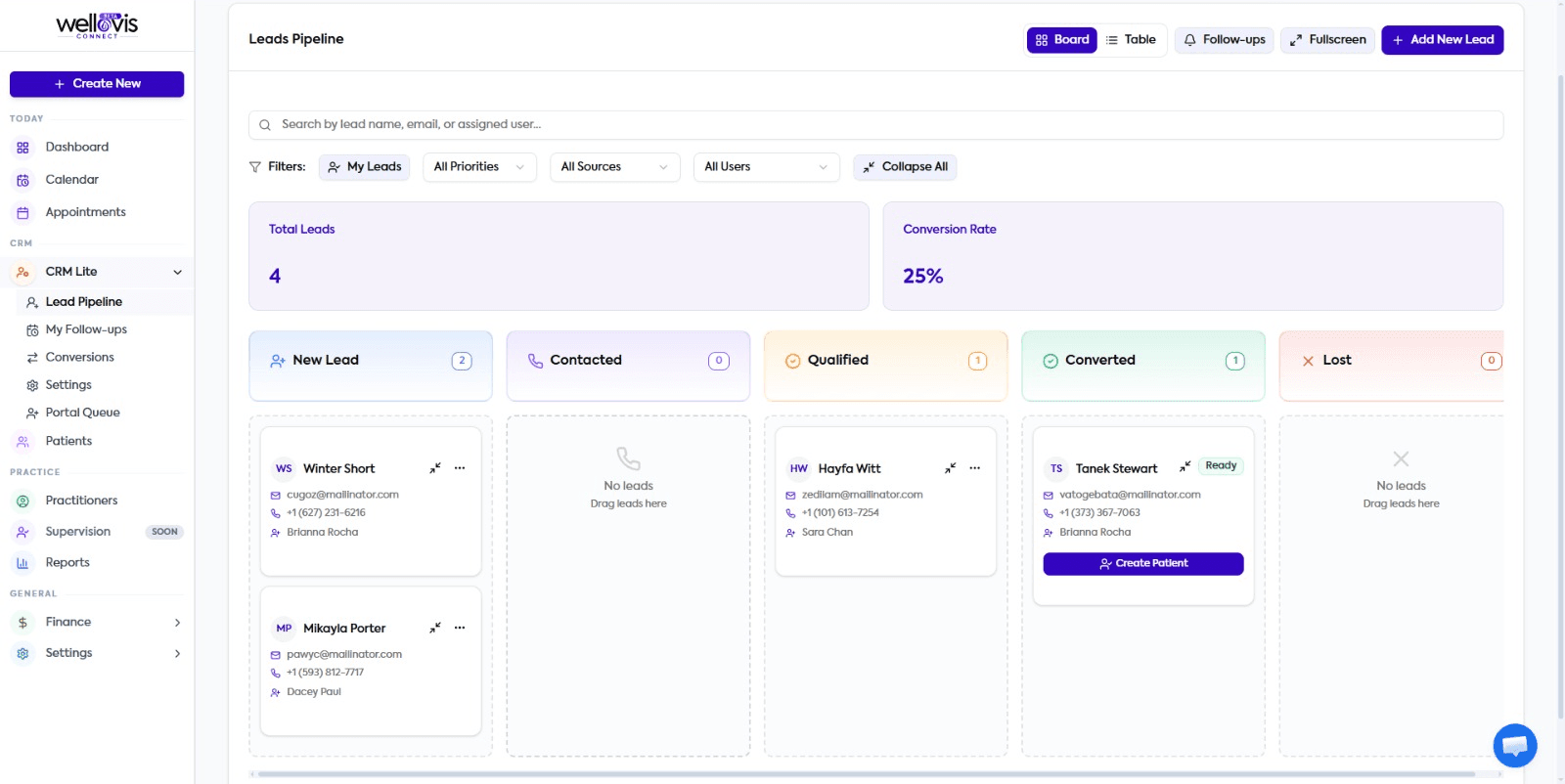
Task: Click the horizontal board scrollbar
Action: point(866,774)
